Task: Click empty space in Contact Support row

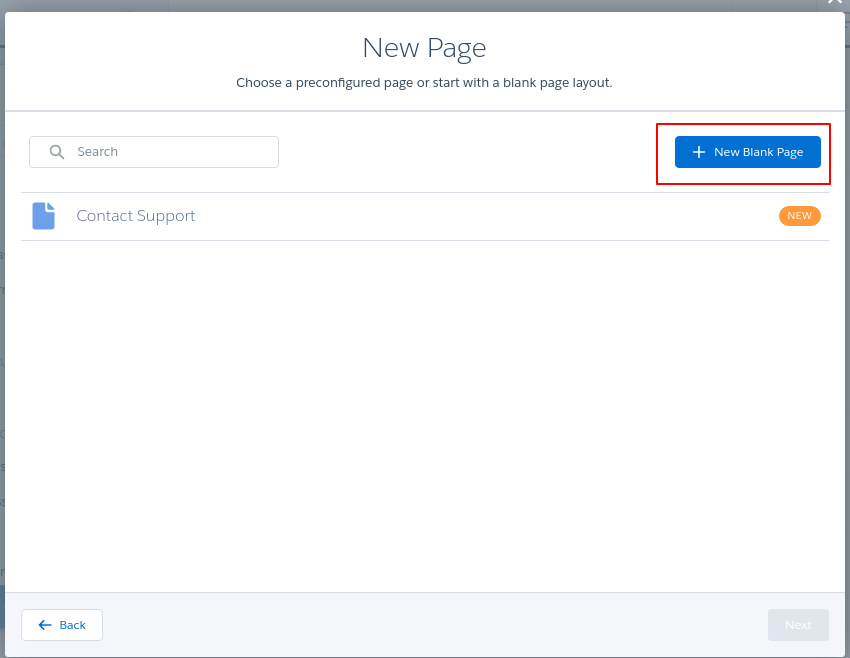Action: 480,216
